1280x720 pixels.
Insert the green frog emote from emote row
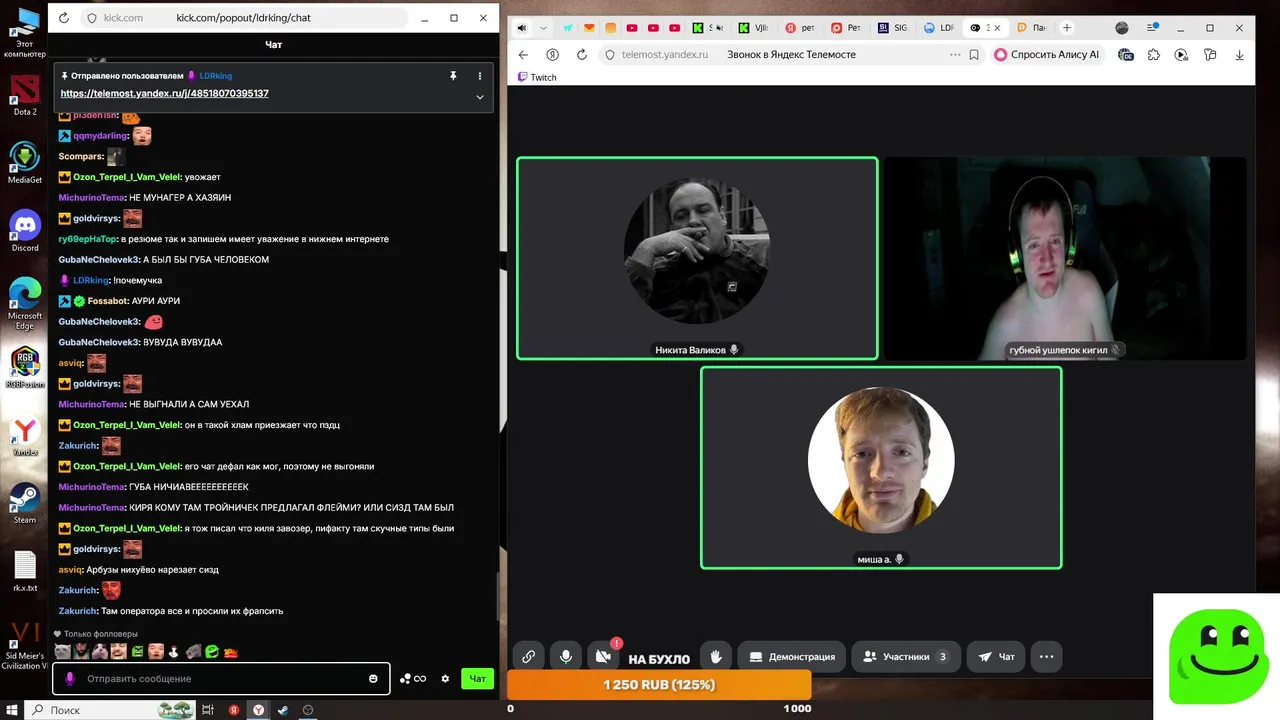tap(212, 652)
